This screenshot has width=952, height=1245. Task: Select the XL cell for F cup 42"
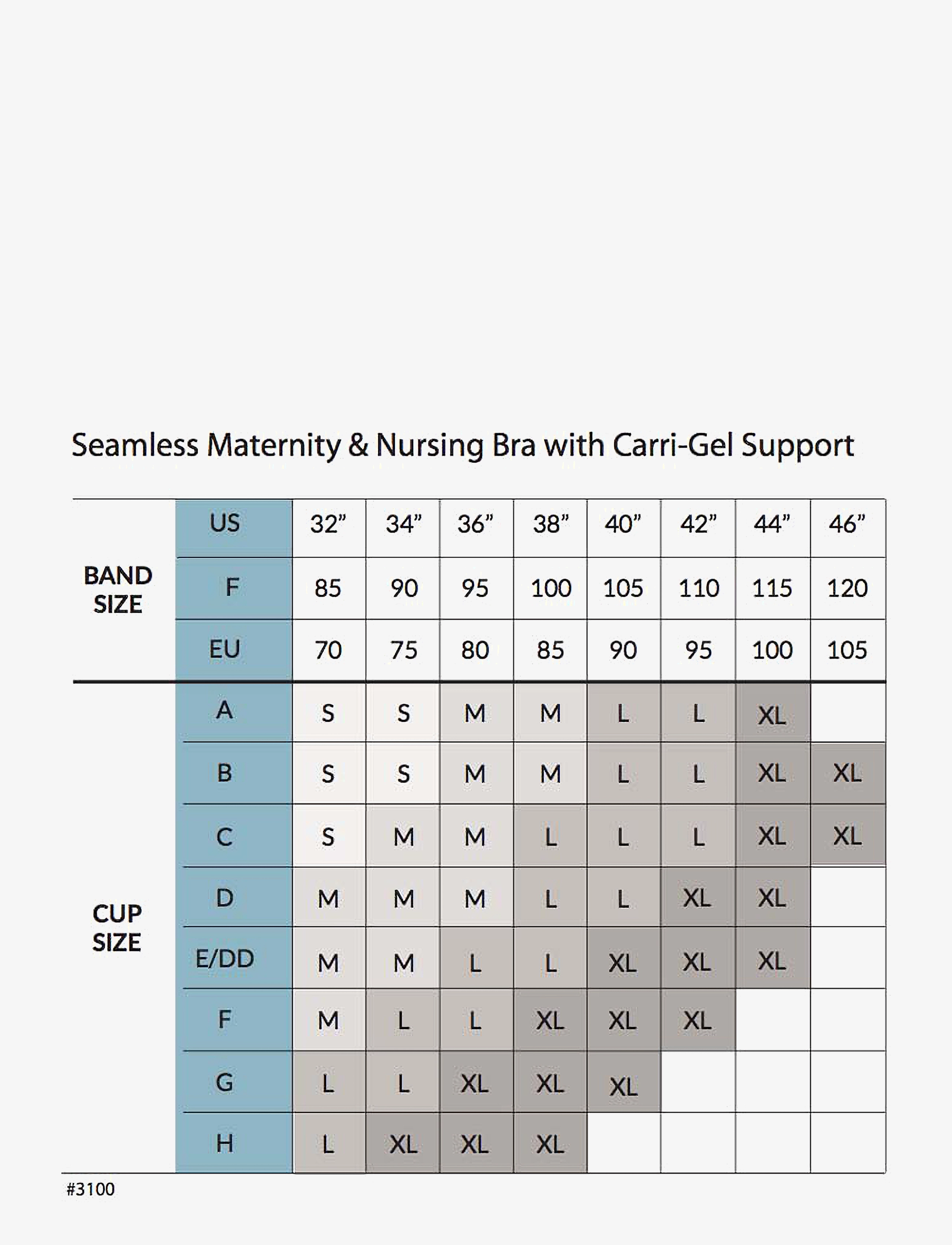tap(698, 1020)
